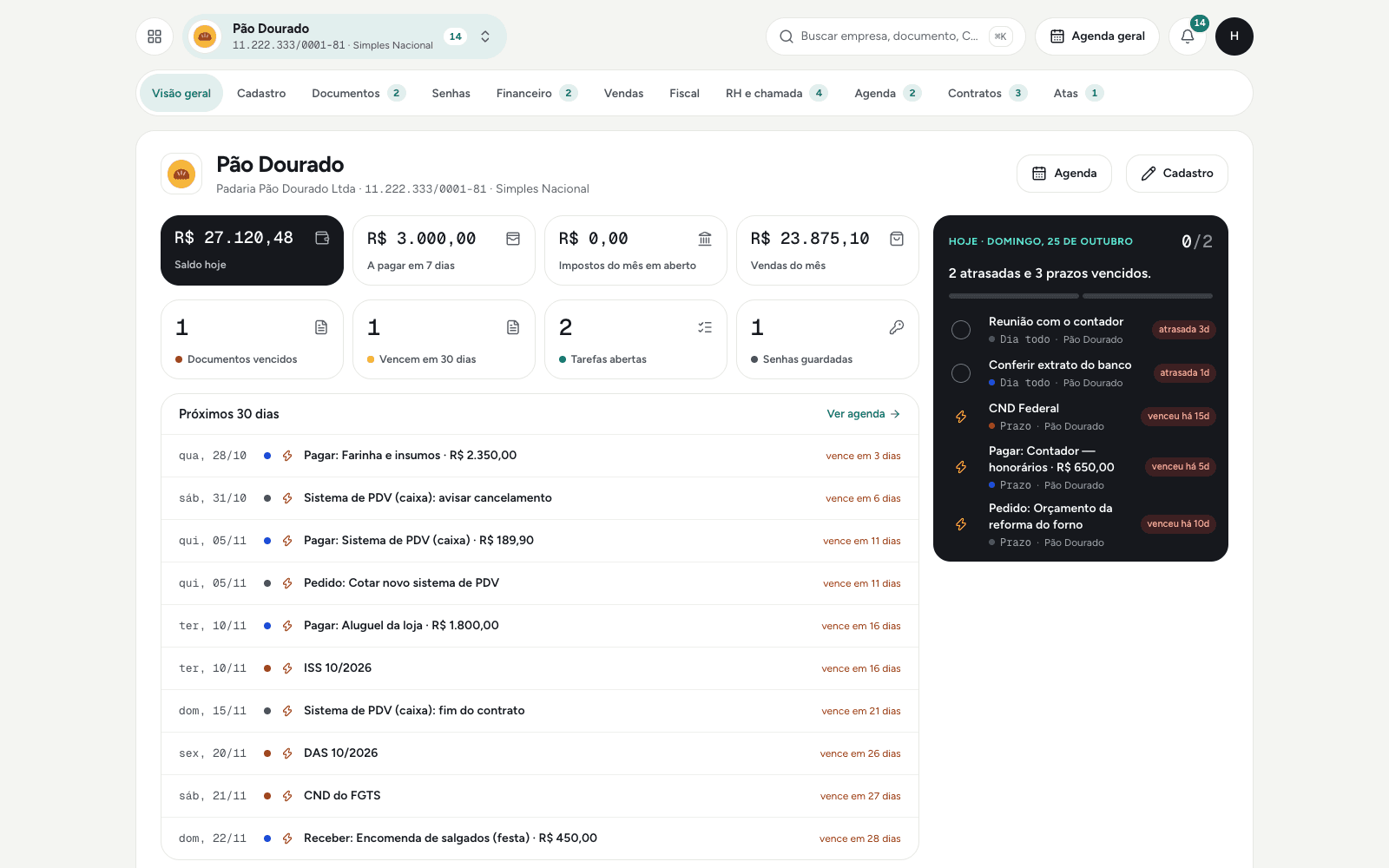
Task: Click the wallet icon on Saldo hoje card
Action: pos(322,238)
